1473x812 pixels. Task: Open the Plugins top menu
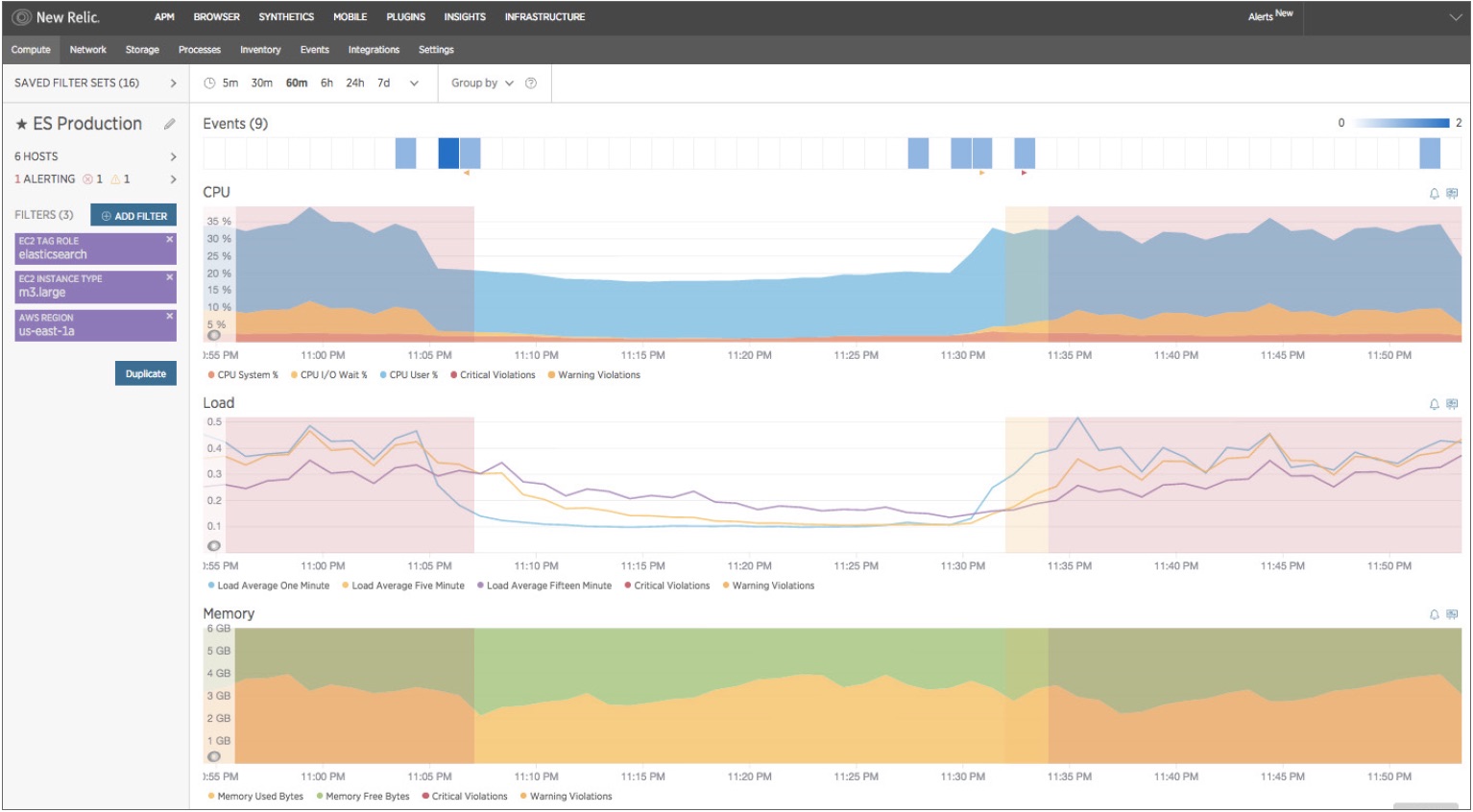(406, 17)
